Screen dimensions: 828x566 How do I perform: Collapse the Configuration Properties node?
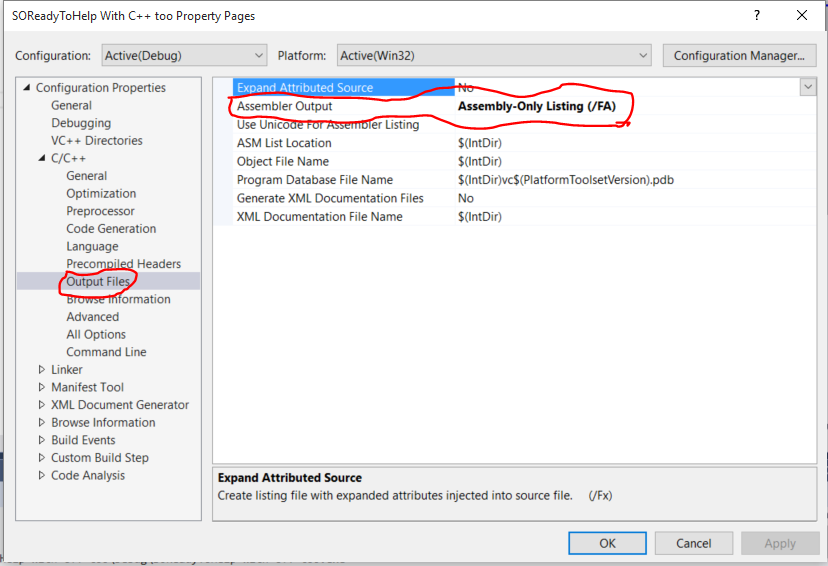point(27,88)
